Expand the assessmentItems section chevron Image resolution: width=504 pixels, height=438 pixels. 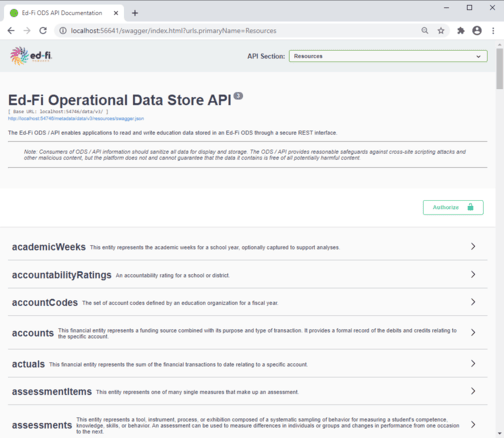tap(473, 391)
